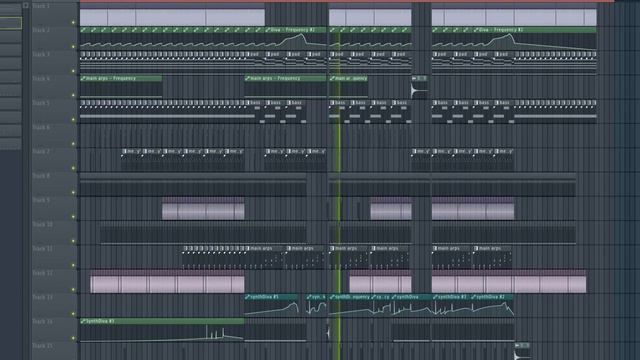Select the Track 12 header label
The height and width of the screenshot is (360, 640).
coord(42,273)
